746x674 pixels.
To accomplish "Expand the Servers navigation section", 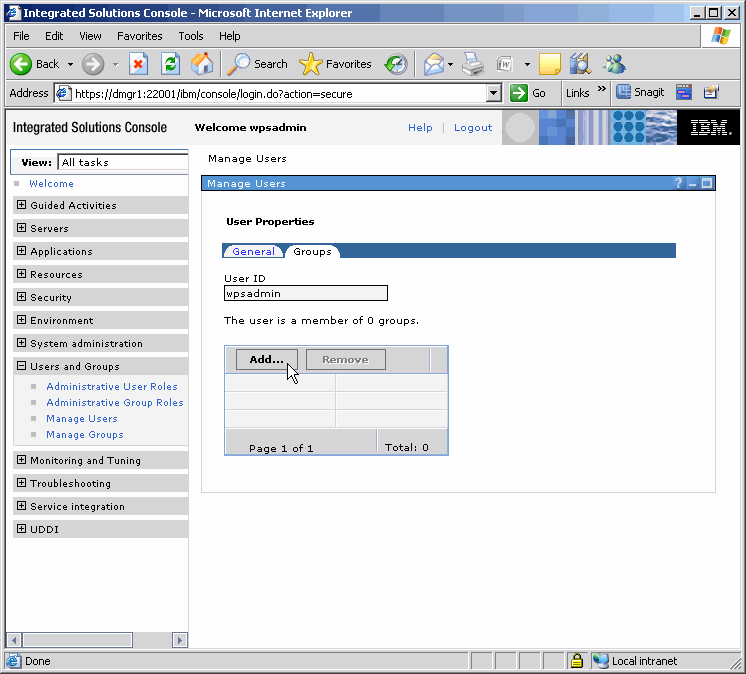I will tap(22, 228).
